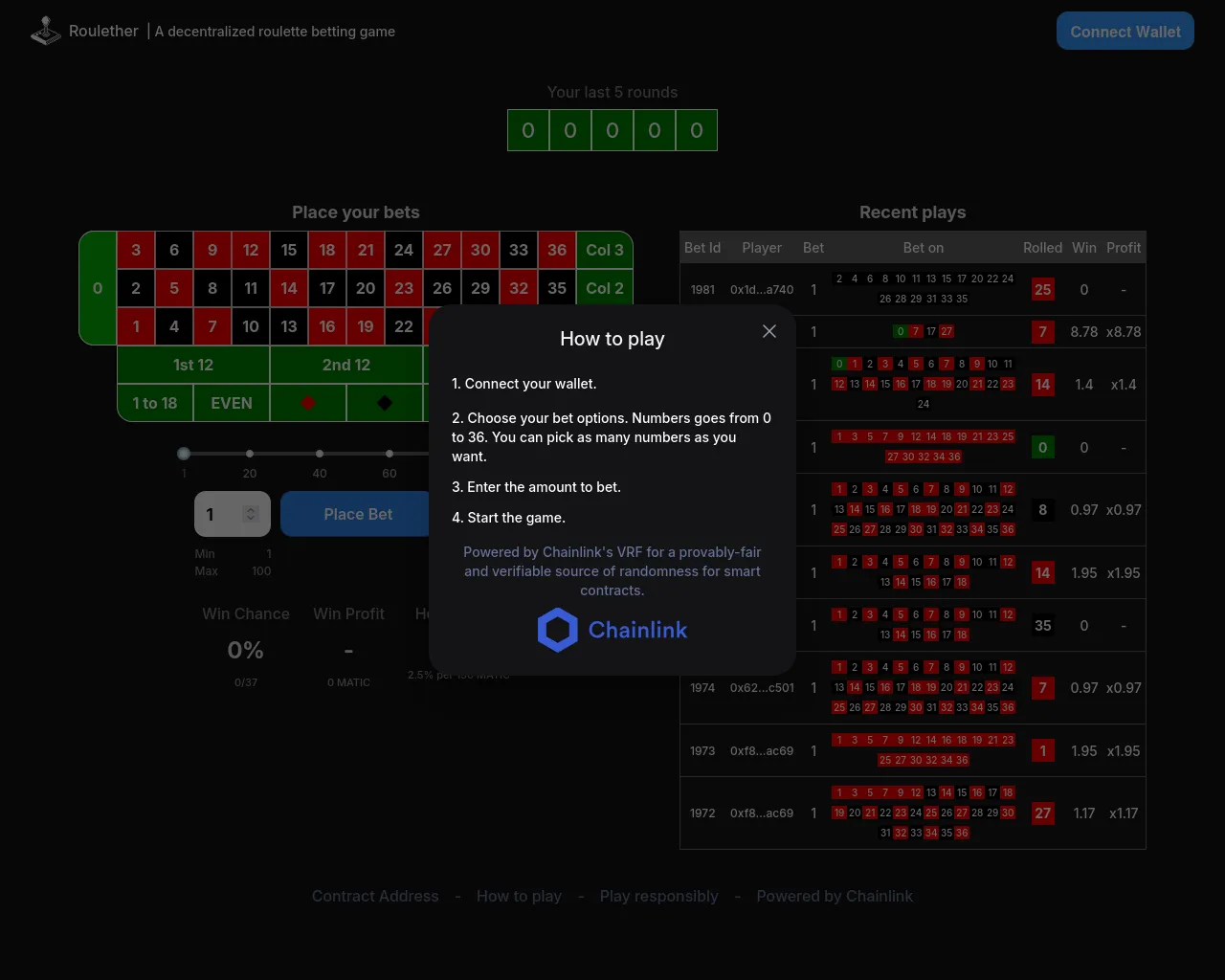Select number 24 on the roulette board
The height and width of the screenshot is (980, 1225).
(404, 250)
